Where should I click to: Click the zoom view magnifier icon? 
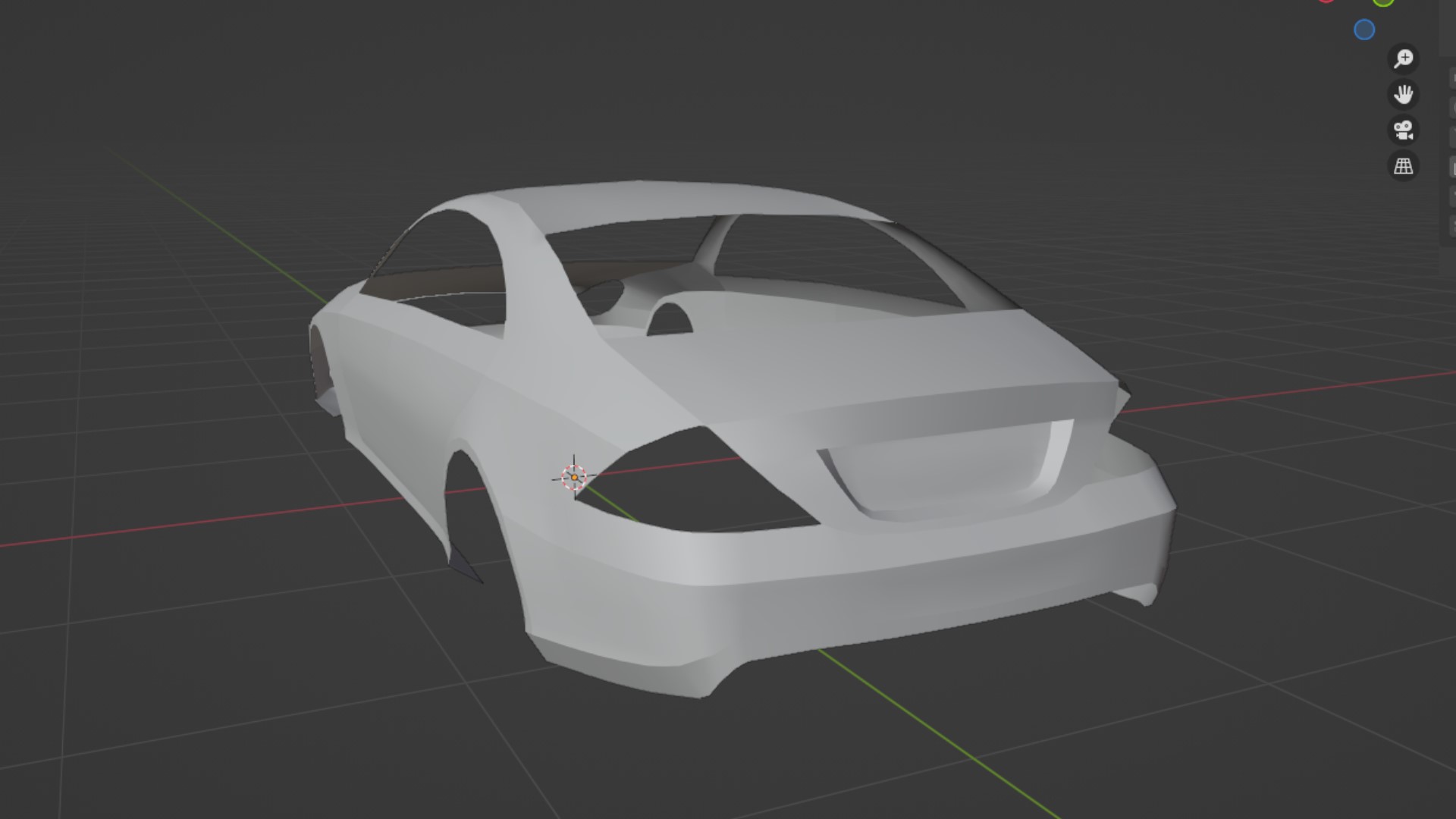pos(1403,58)
